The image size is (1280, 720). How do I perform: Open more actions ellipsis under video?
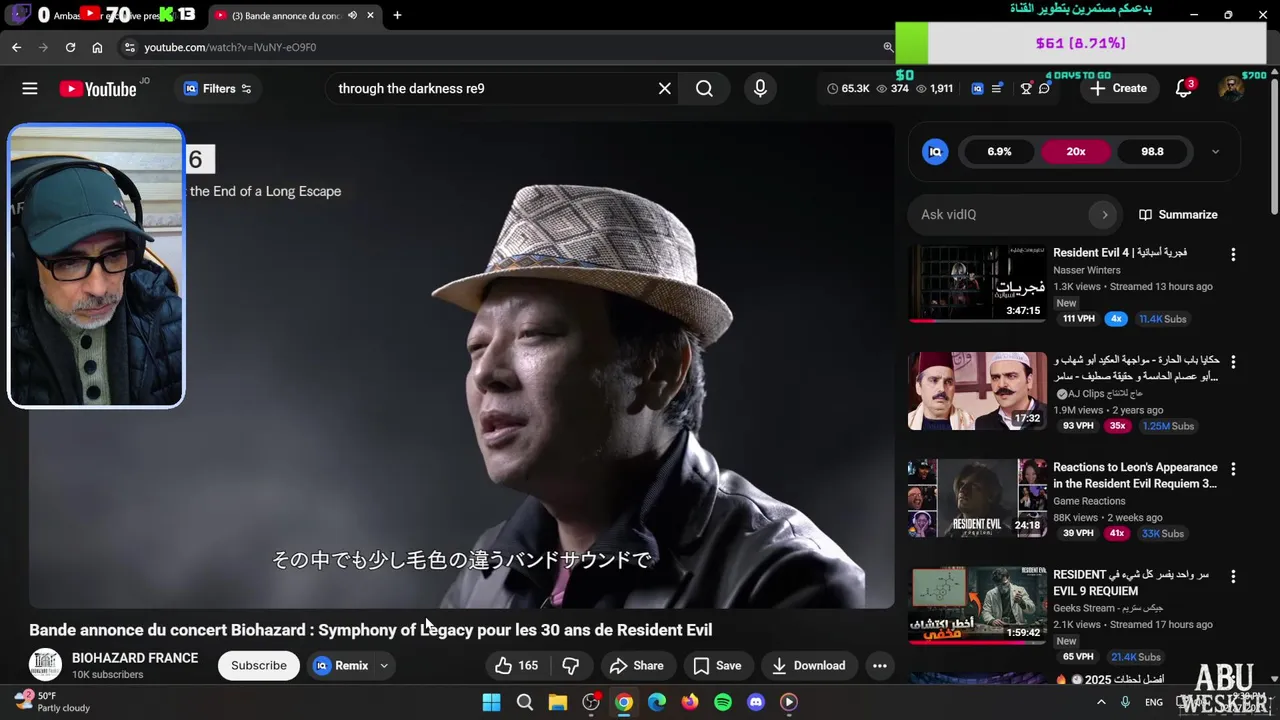tap(880, 666)
